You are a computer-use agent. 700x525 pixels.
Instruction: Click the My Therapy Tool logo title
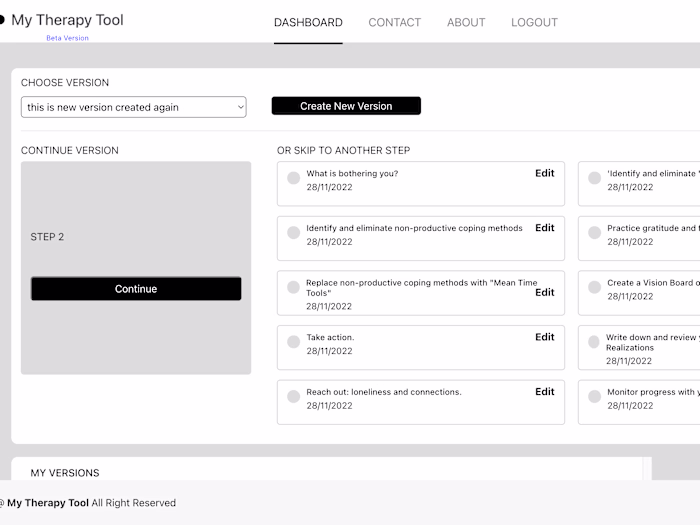pyautogui.click(x=67, y=20)
